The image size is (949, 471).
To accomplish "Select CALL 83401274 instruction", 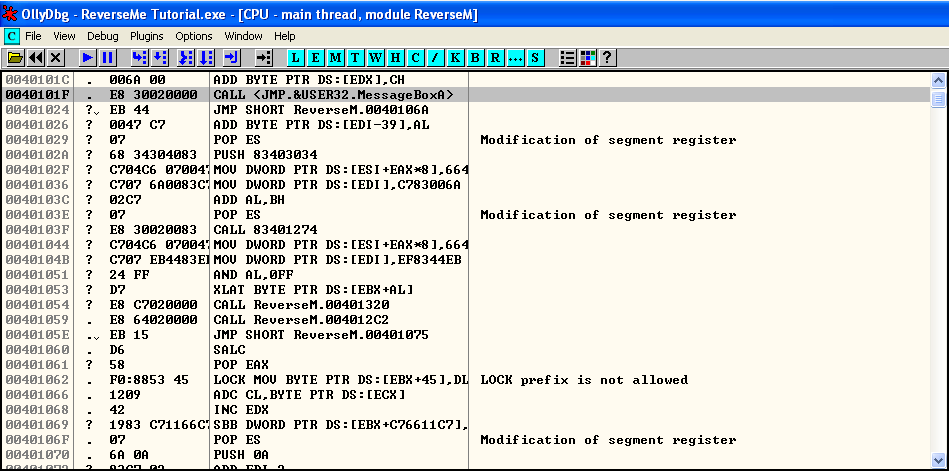I will 265,230.
